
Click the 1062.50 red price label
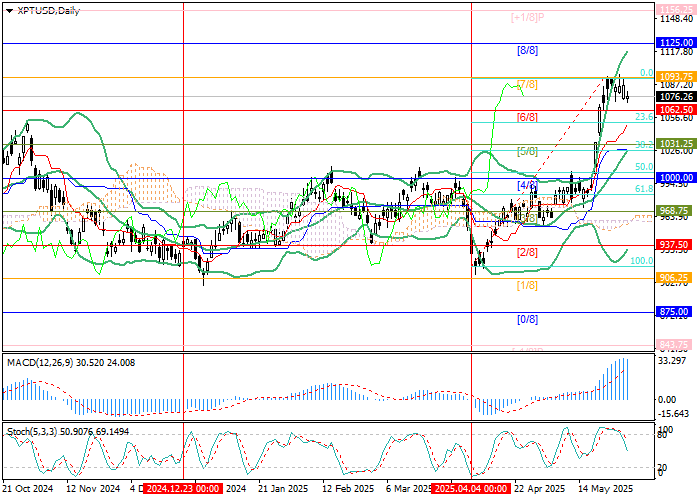(x=676, y=109)
